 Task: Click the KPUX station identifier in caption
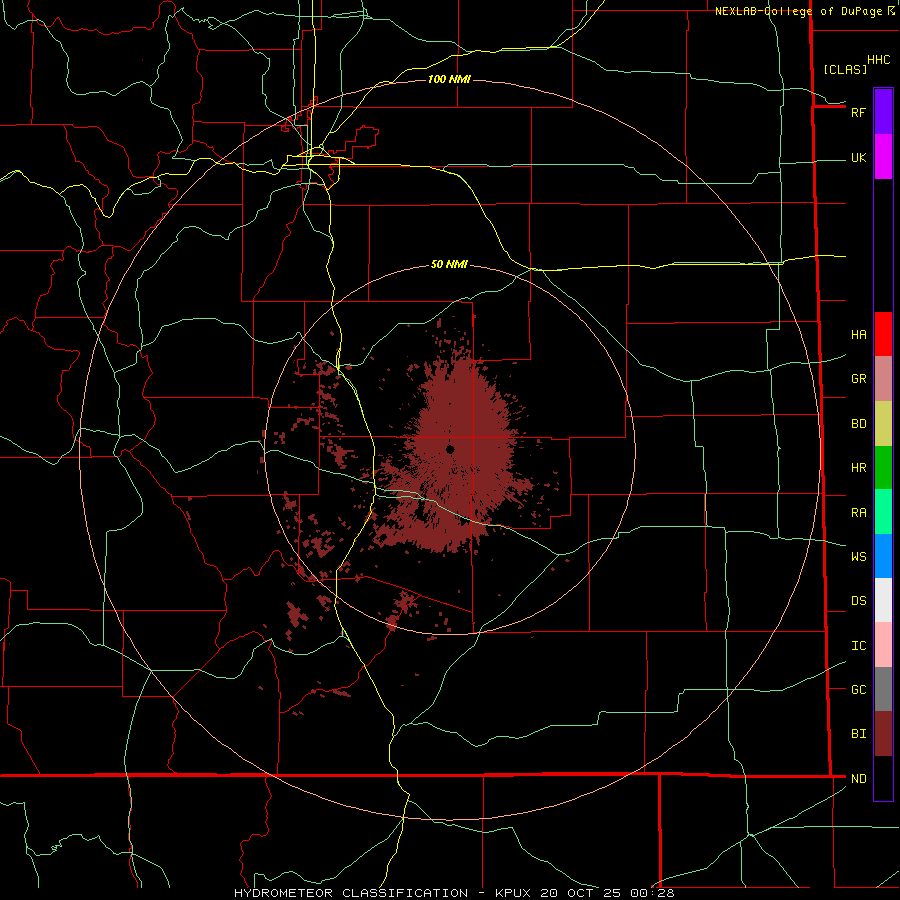(x=514, y=893)
